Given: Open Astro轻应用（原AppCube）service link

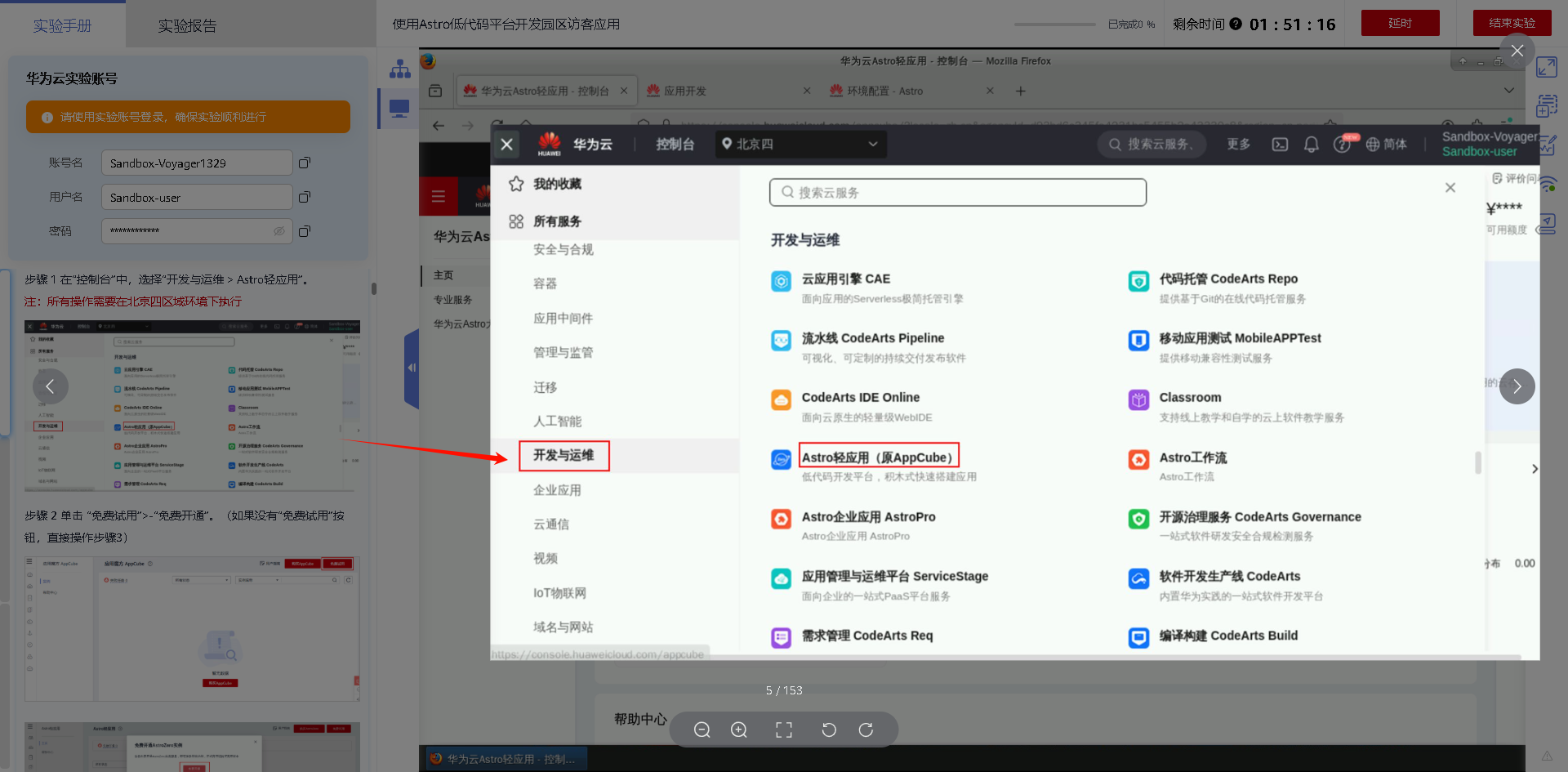Looking at the screenshot, I should [x=879, y=457].
